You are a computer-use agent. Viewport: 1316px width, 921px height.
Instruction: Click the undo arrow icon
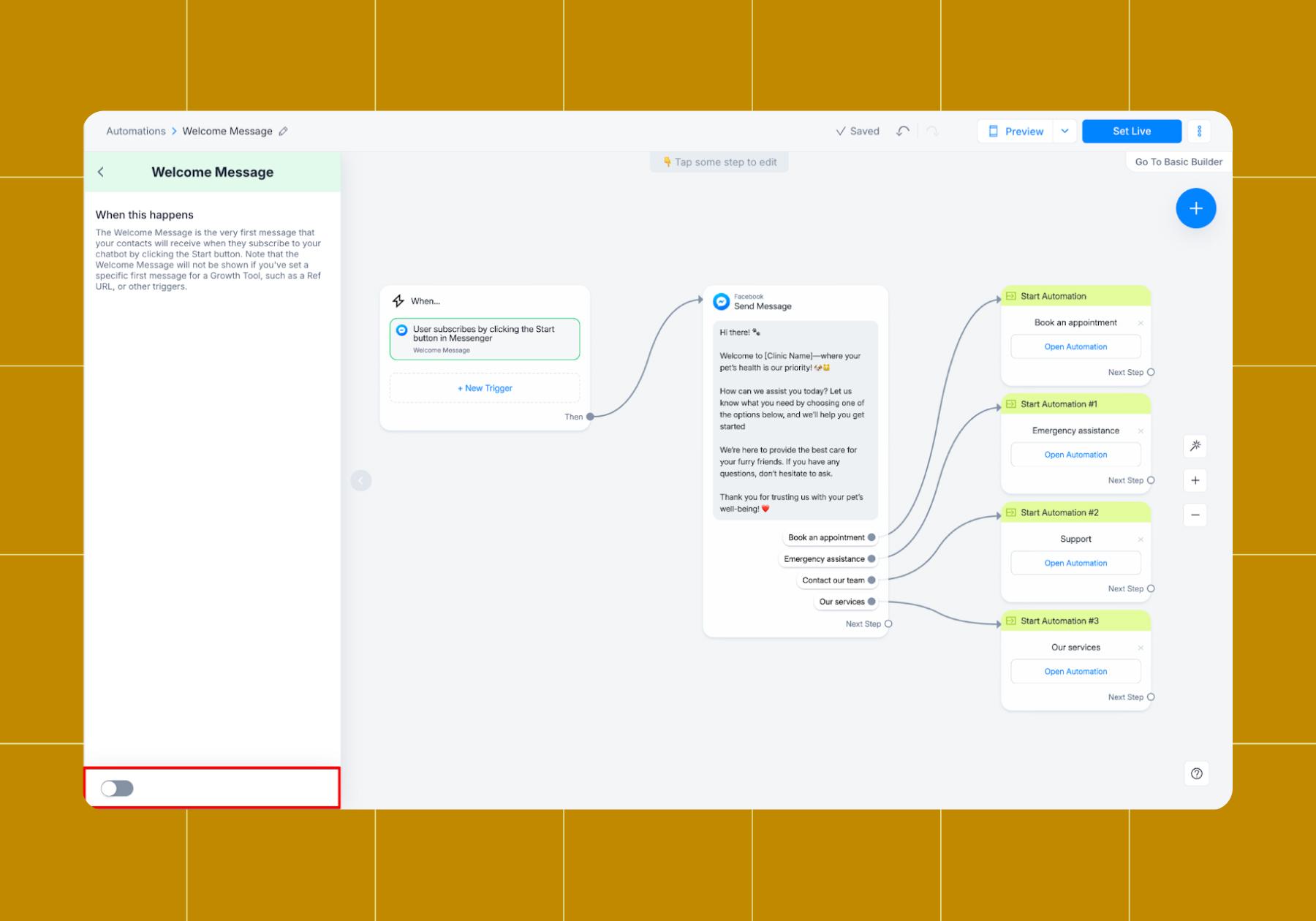tap(903, 132)
